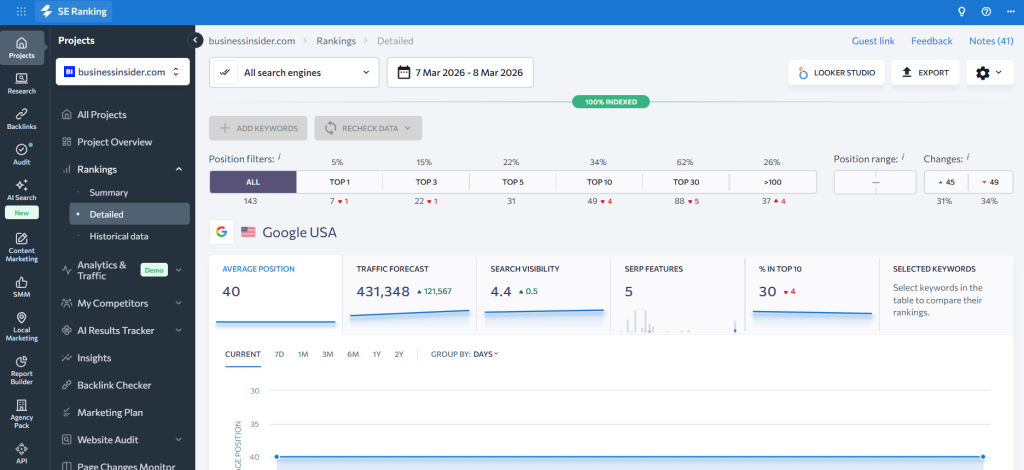Screen dimensions: 1024x470
Task: Open the businessinsider.com project selector
Action: tap(122, 72)
